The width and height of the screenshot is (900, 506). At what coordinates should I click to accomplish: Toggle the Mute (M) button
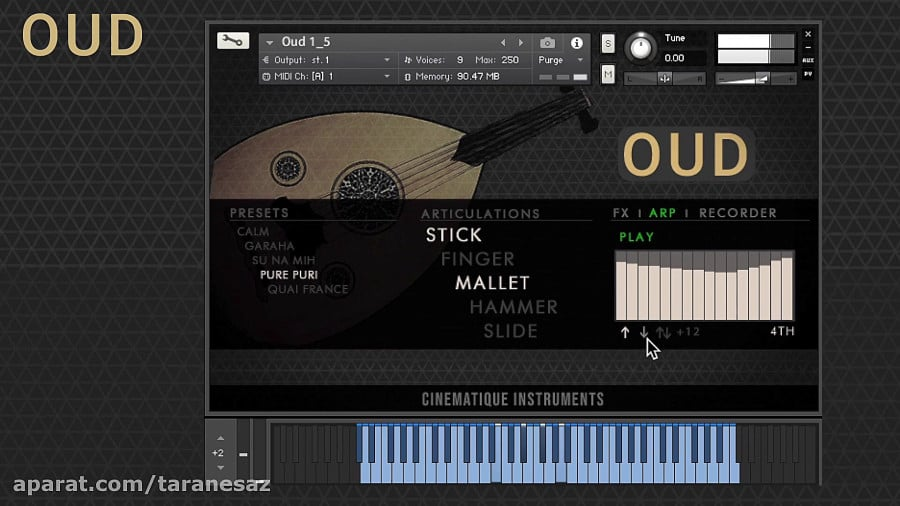(608, 75)
